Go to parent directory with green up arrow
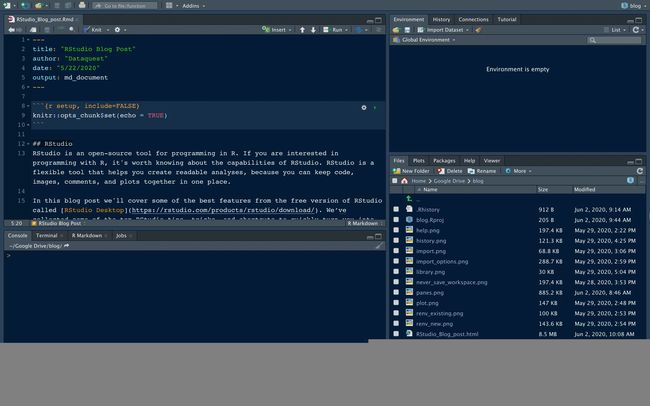This screenshot has width=650, height=406. coord(409,199)
